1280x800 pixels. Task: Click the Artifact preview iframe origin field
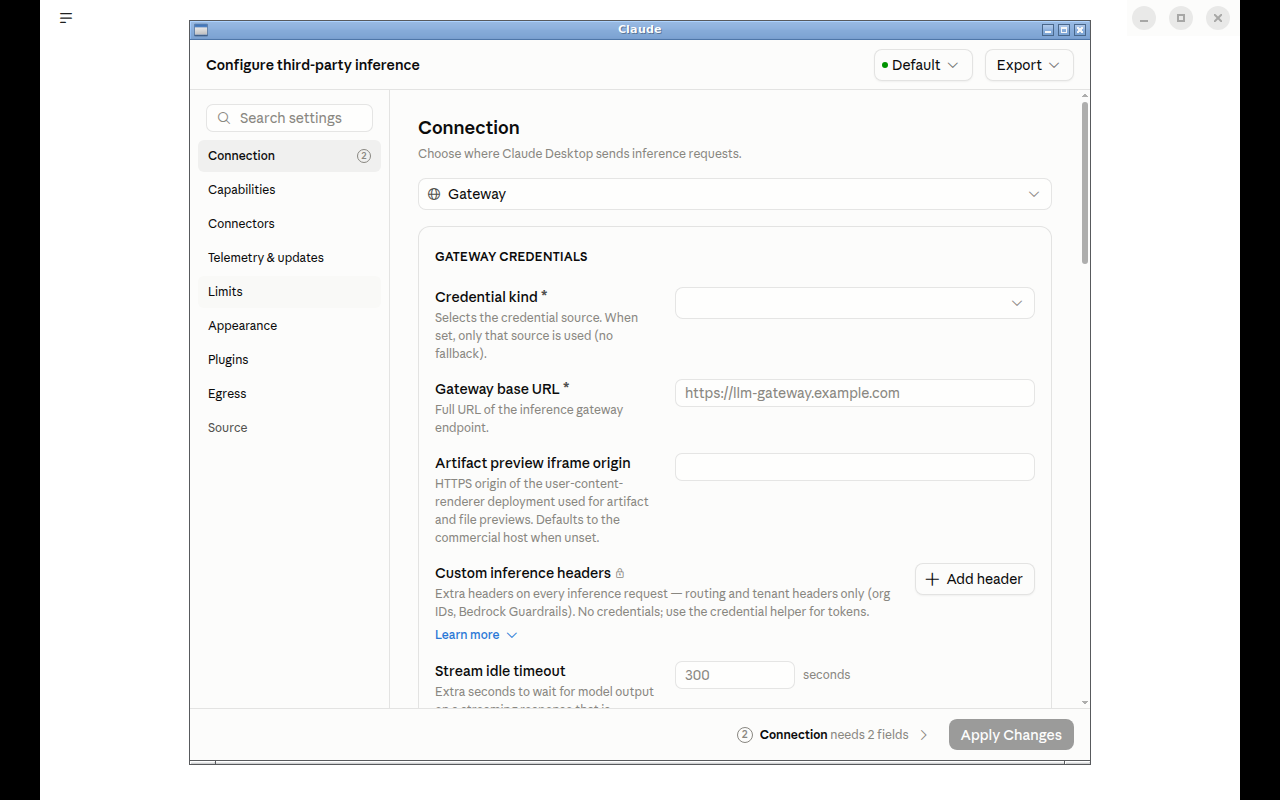tap(855, 467)
